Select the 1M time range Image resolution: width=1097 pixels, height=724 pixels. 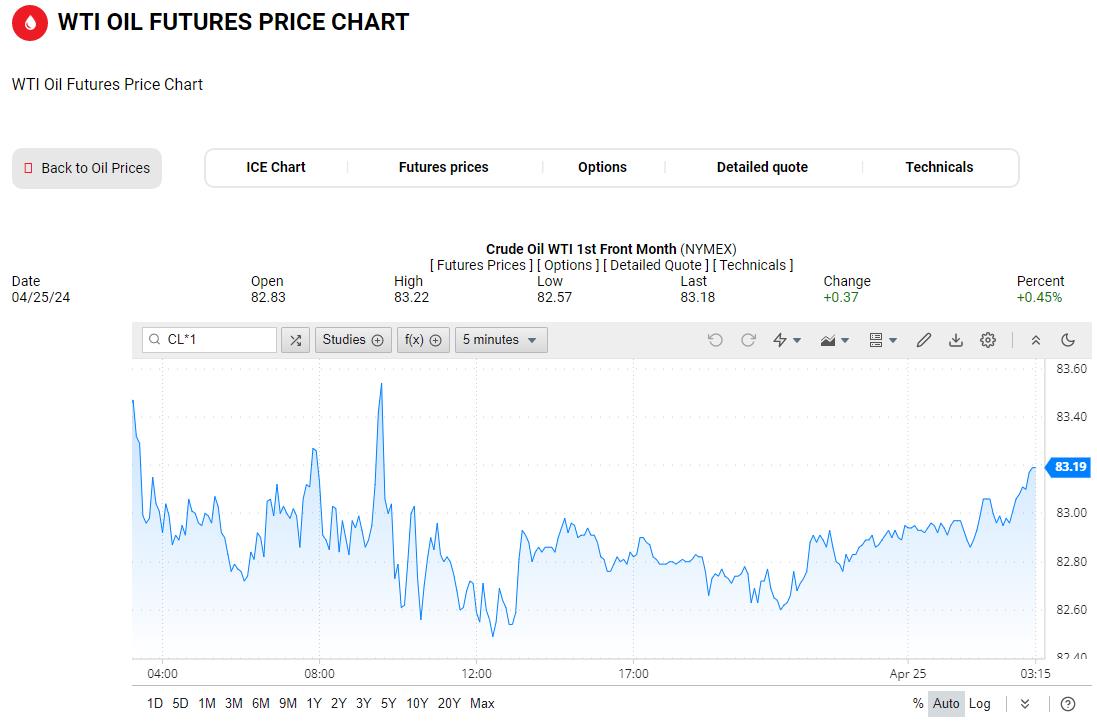(206, 704)
